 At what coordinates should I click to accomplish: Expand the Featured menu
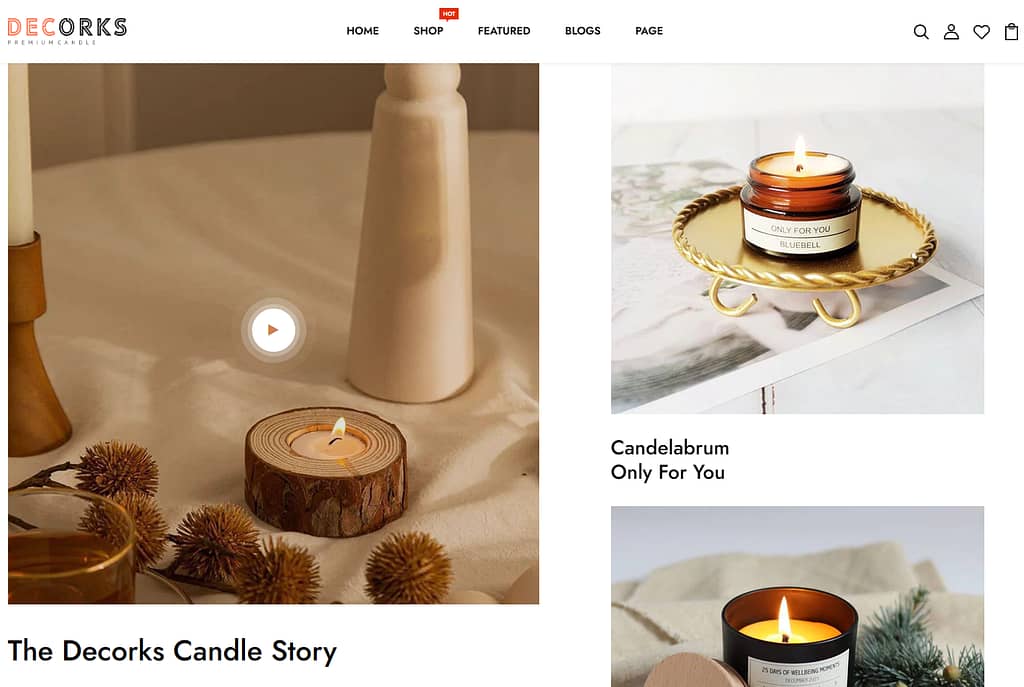504,31
